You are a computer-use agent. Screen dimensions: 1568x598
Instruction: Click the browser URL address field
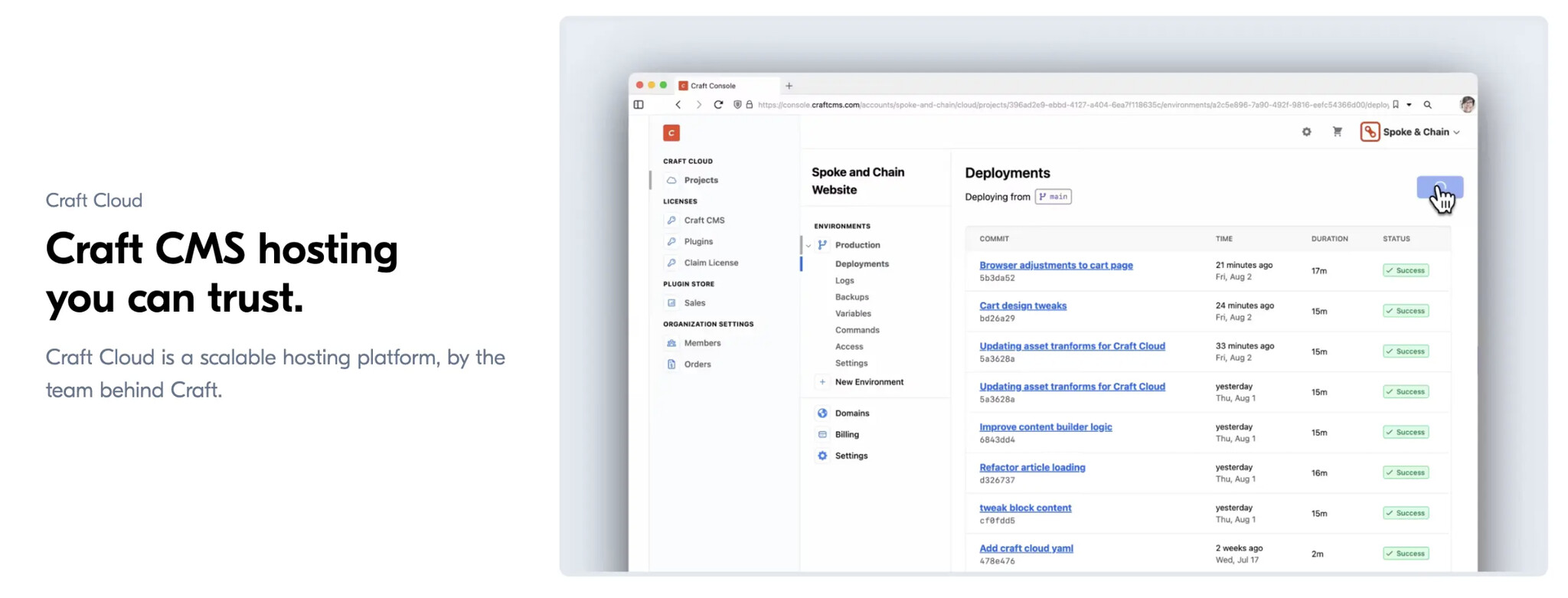[1072, 105]
